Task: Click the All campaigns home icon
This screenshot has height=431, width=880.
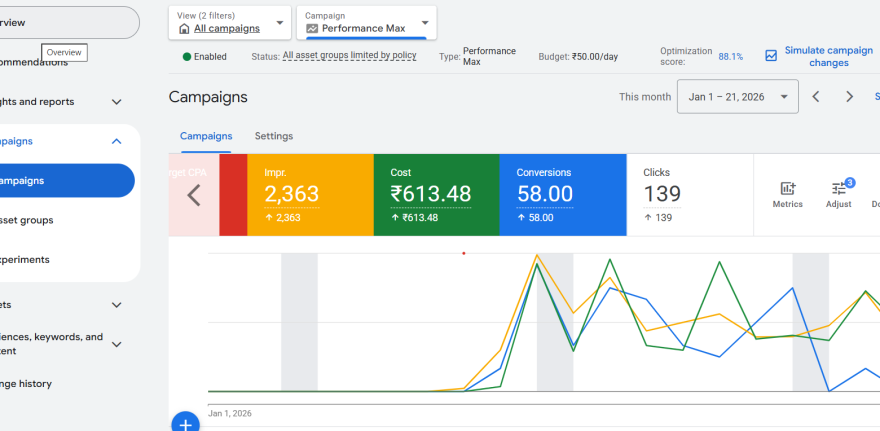Action: pyautogui.click(x=184, y=29)
